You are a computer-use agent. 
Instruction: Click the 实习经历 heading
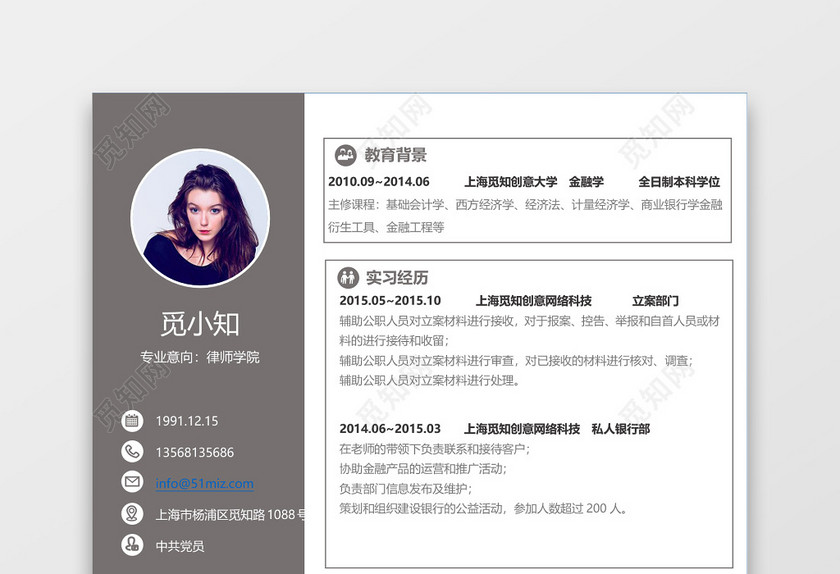click(397, 278)
